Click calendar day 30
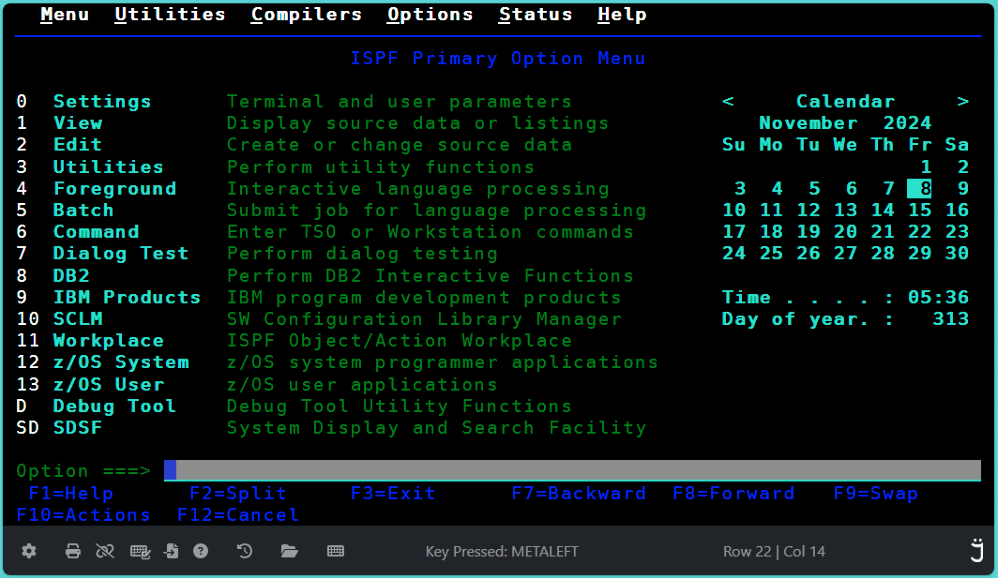This screenshot has height=578, width=998. click(957, 253)
